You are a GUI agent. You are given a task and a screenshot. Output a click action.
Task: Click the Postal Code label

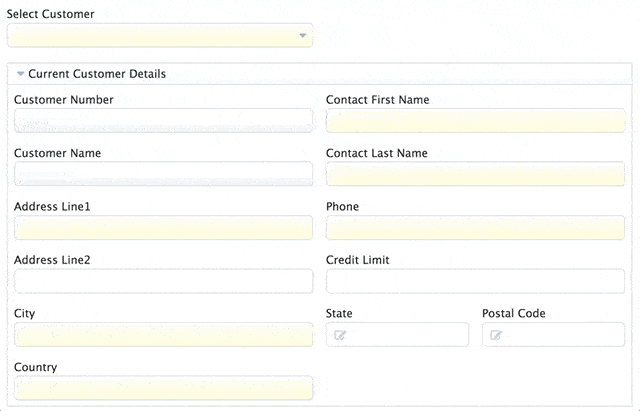(x=514, y=313)
